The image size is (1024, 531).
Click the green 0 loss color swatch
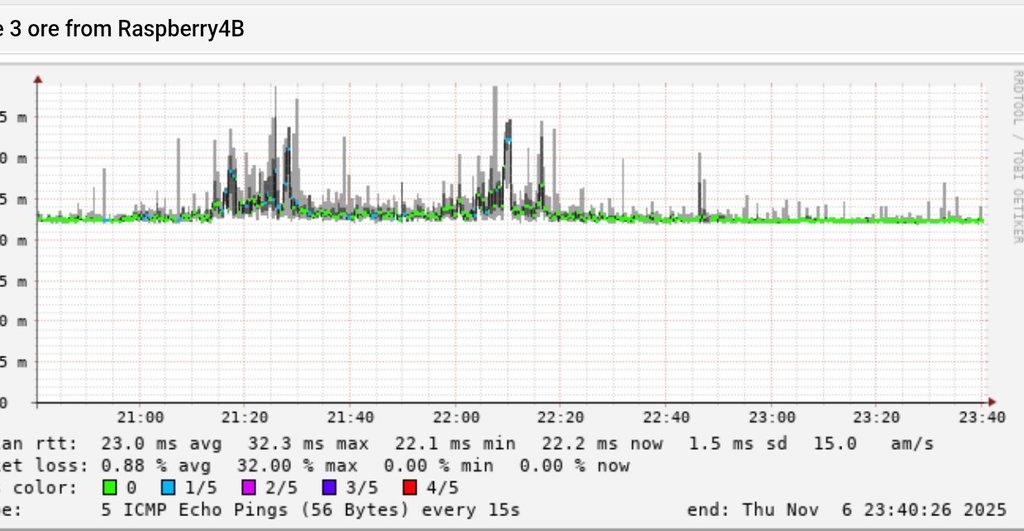point(110,487)
